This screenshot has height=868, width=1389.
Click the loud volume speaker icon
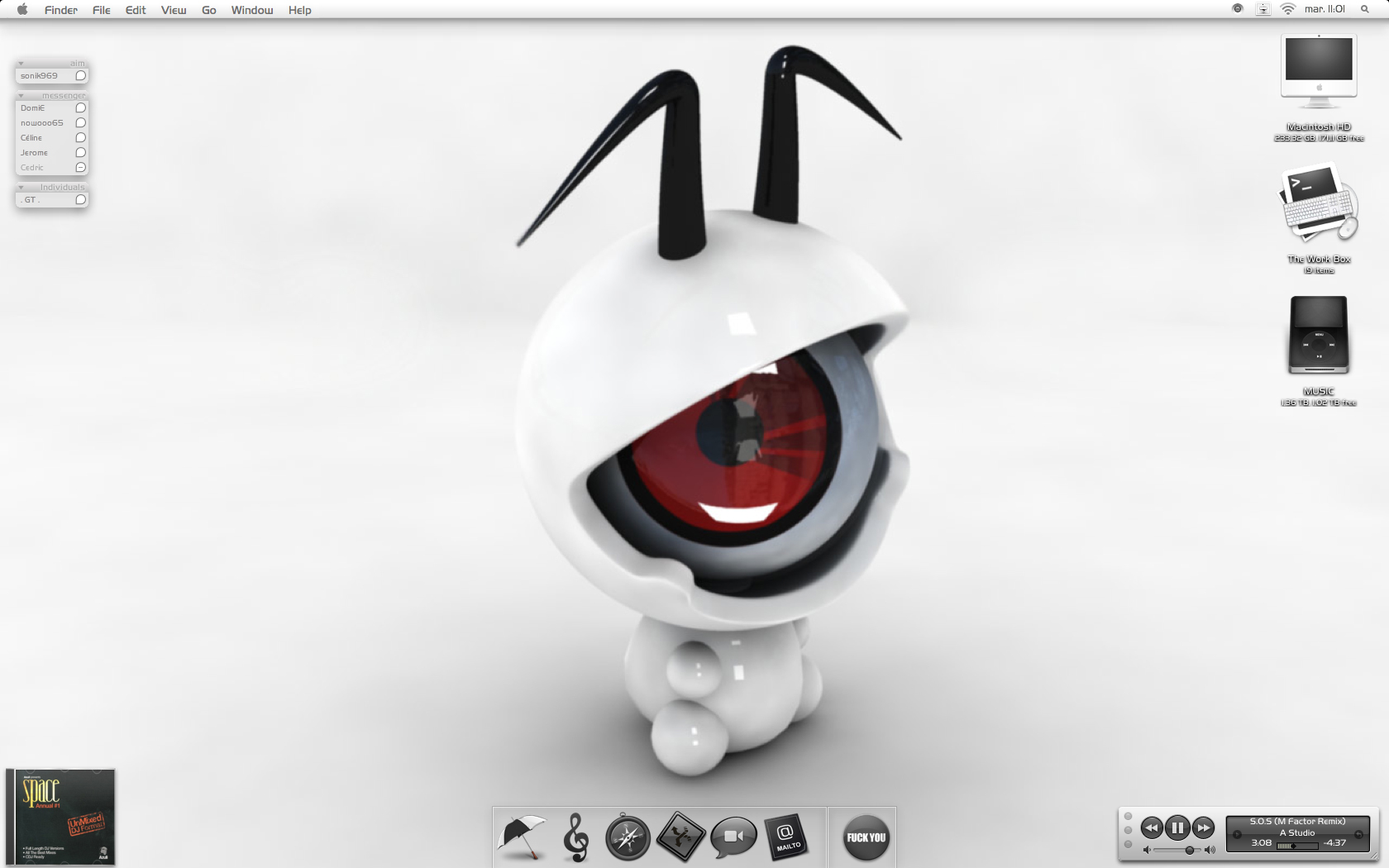tap(1210, 850)
